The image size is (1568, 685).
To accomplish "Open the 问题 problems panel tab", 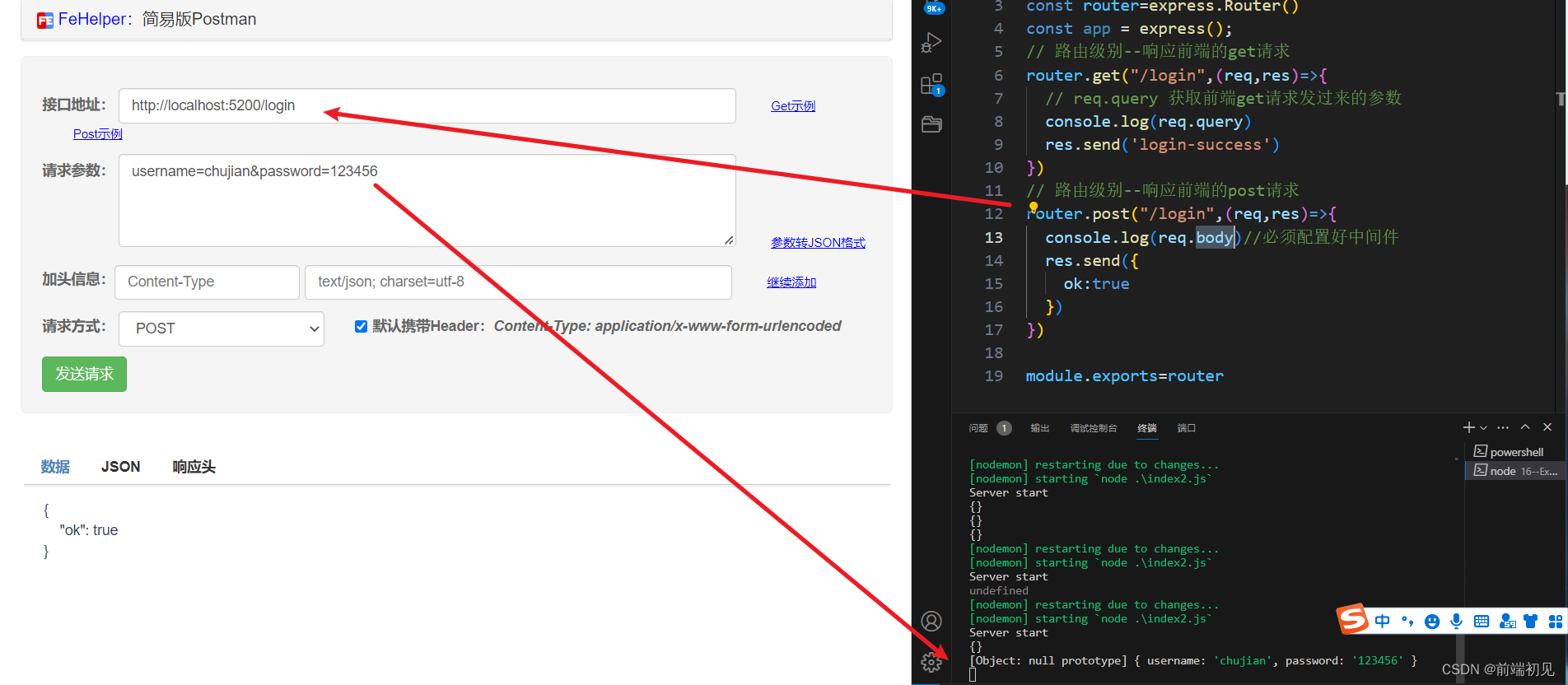I will click(x=978, y=428).
